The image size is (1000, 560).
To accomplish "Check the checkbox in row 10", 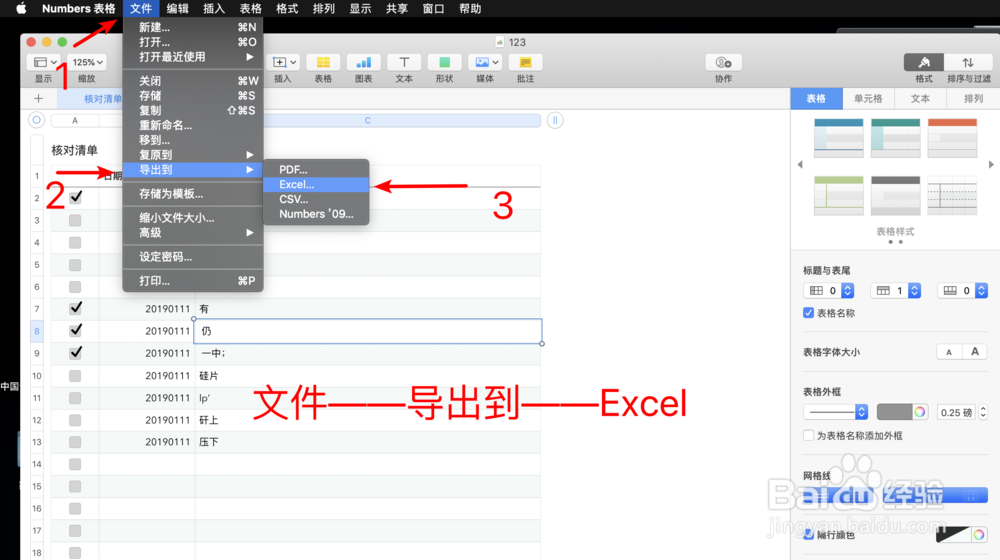I will pos(75,376).
